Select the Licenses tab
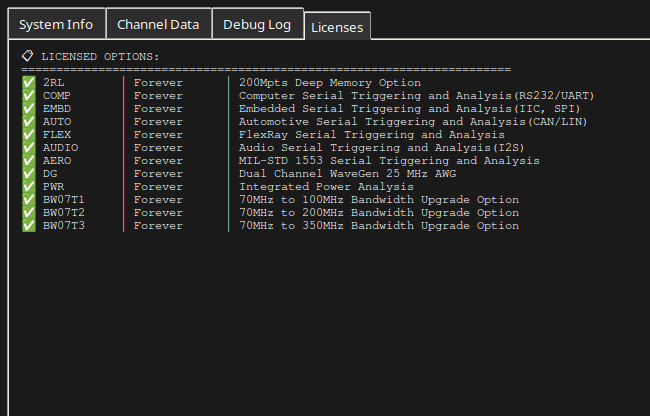 point(337,27)
